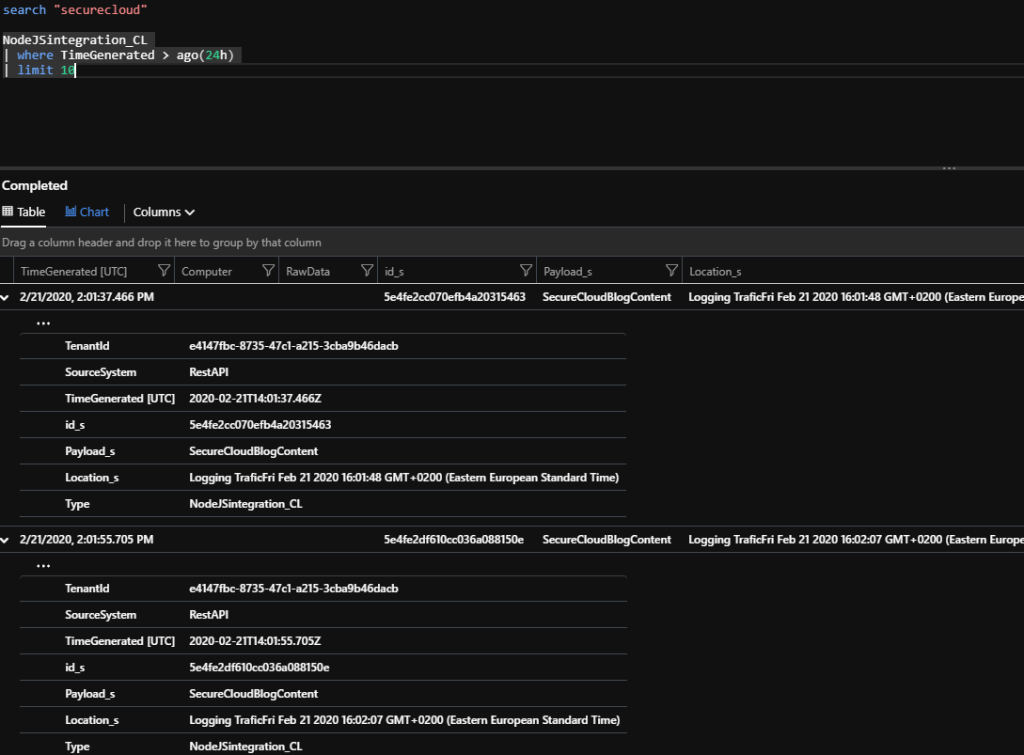Click the pane splitter handle above results
This screenshot has width=1024, height=755.
coord(947,168)
